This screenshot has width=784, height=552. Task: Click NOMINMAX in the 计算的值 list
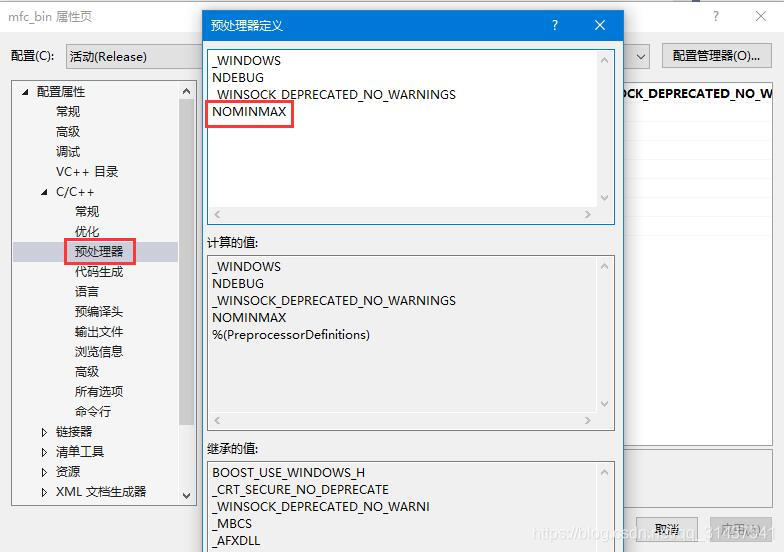point(249,318)
